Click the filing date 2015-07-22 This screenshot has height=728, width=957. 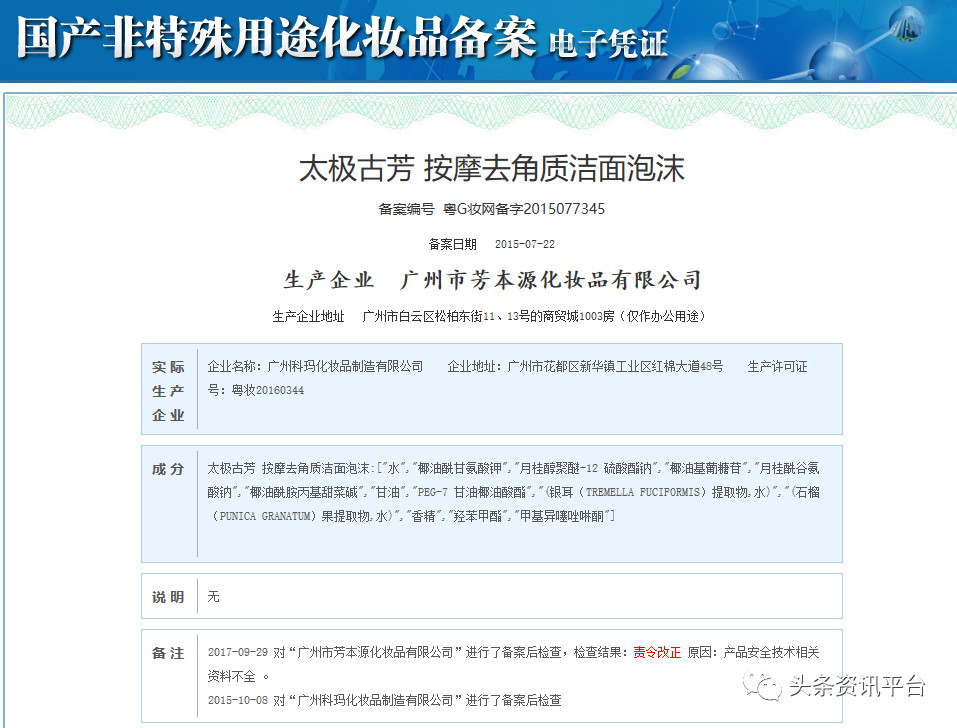coord(524,244)
